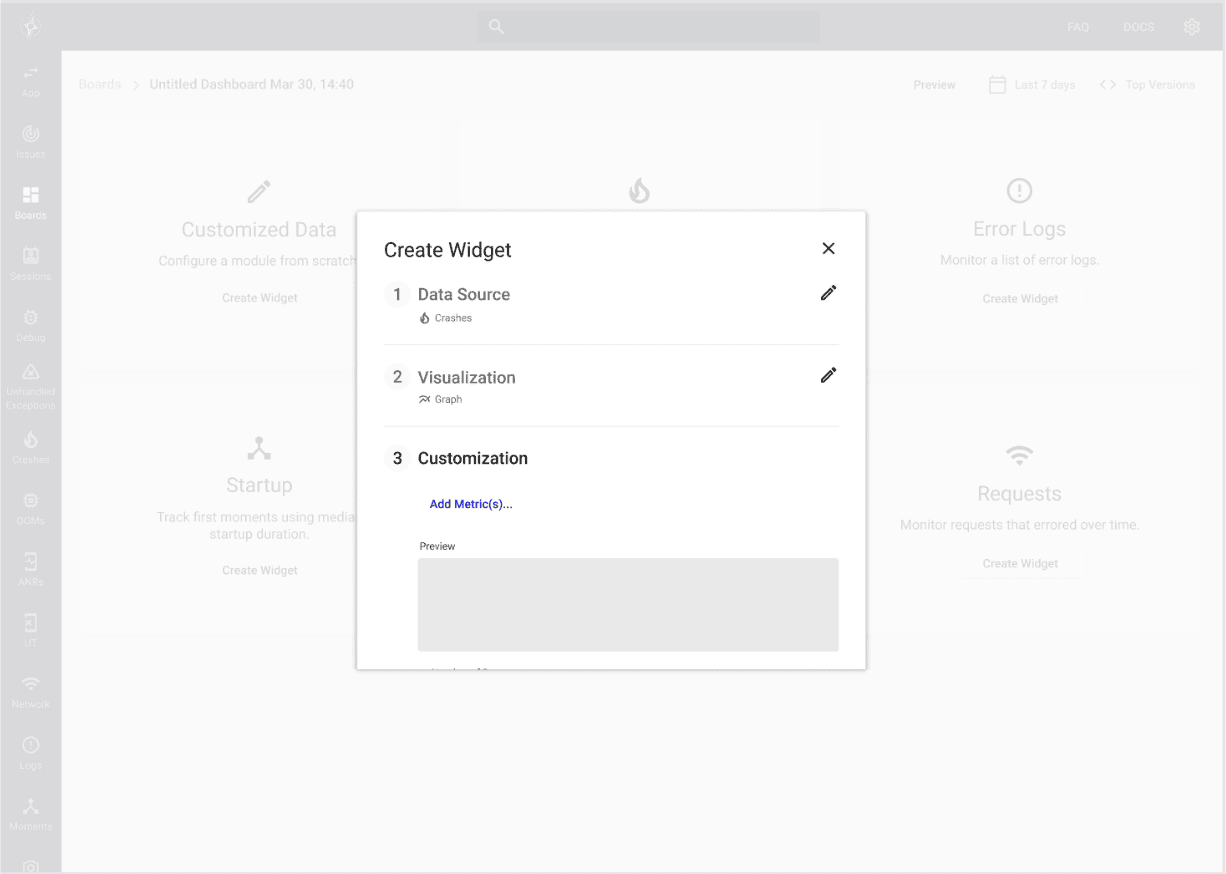Click the Requests card title
This screenshot has height=874, width=1226.
click(x=1019, y=494)
